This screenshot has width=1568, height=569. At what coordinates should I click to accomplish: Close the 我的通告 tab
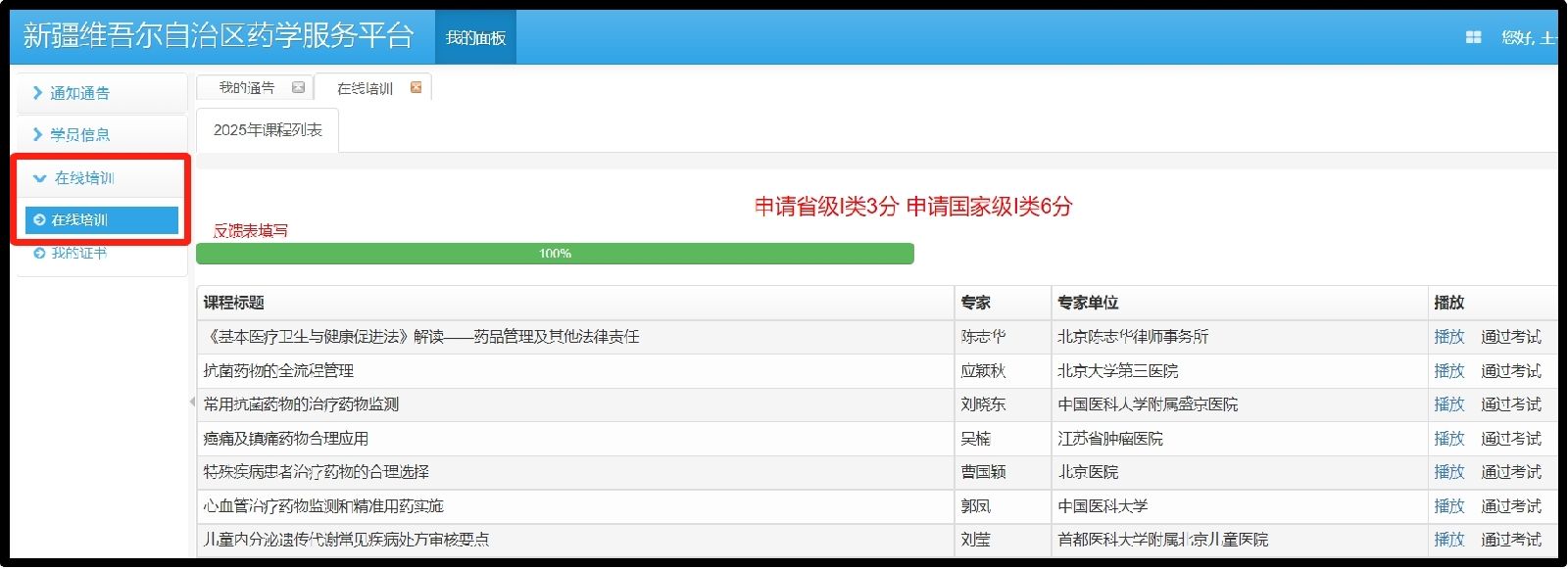pyautogui.click(x=298, y=87)
